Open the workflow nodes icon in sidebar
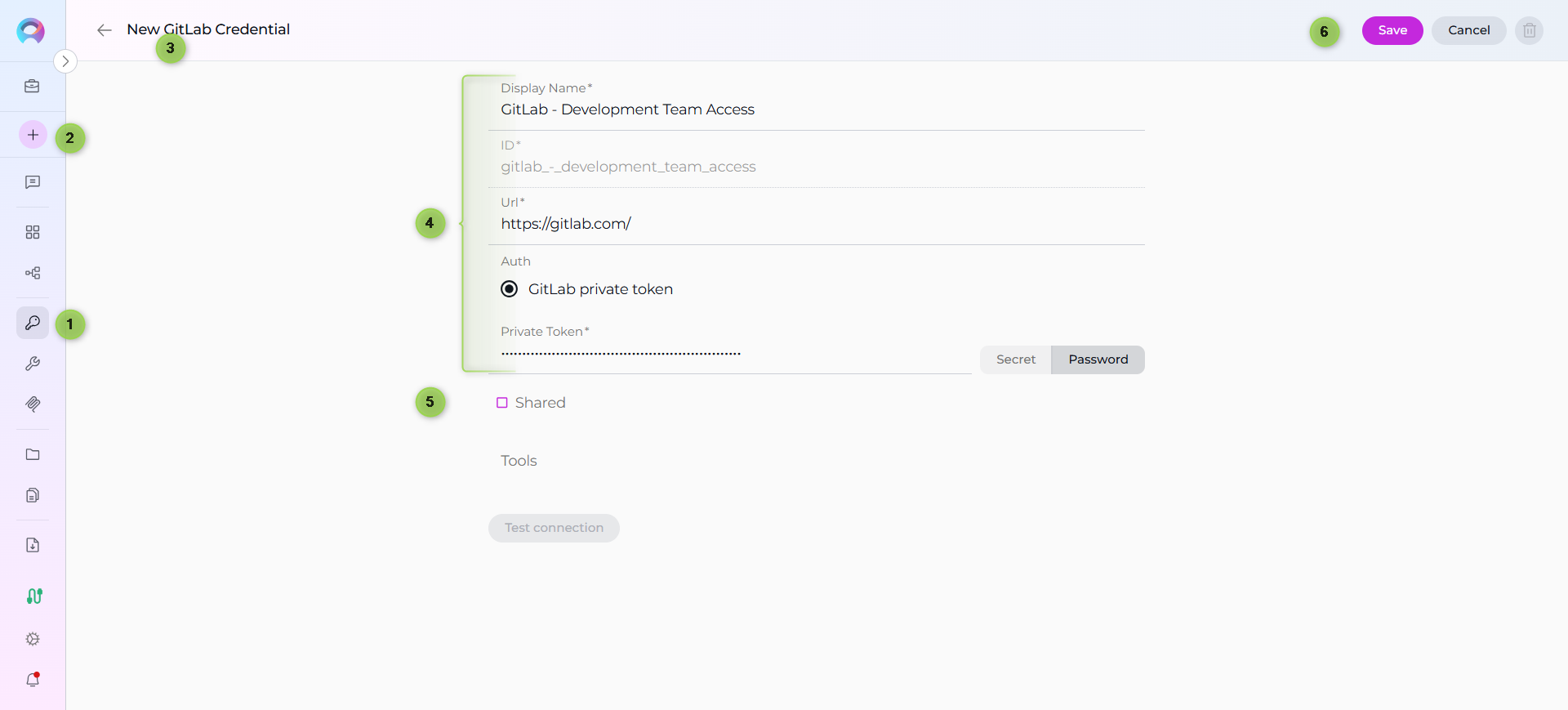 click(33, 273)
